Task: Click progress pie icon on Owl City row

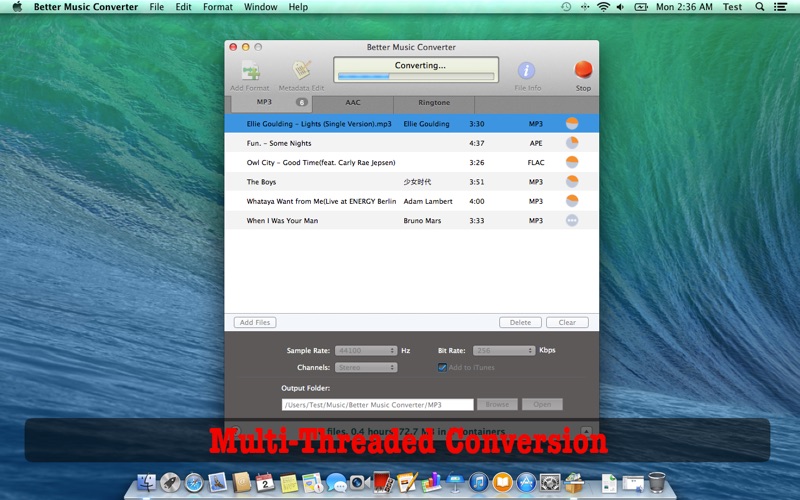Action: click(x=572, y=162)
